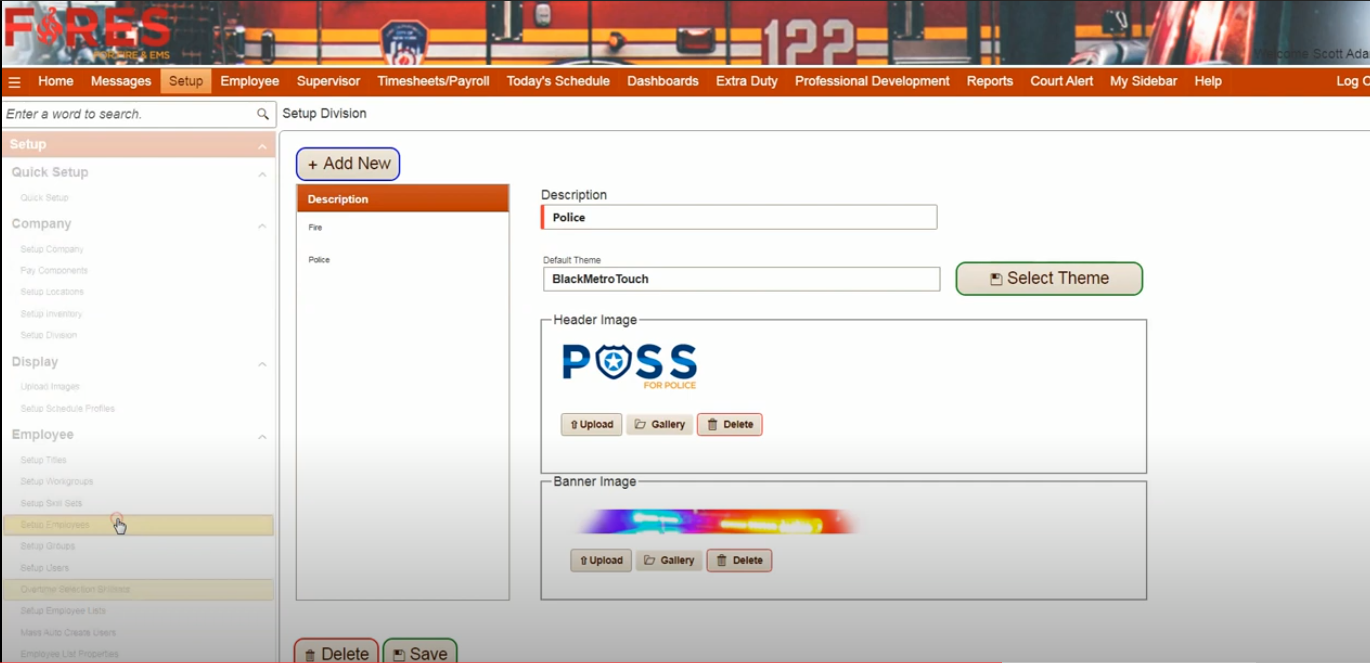Open My Sidebar menu
1370x663 pixels.
1144,81
